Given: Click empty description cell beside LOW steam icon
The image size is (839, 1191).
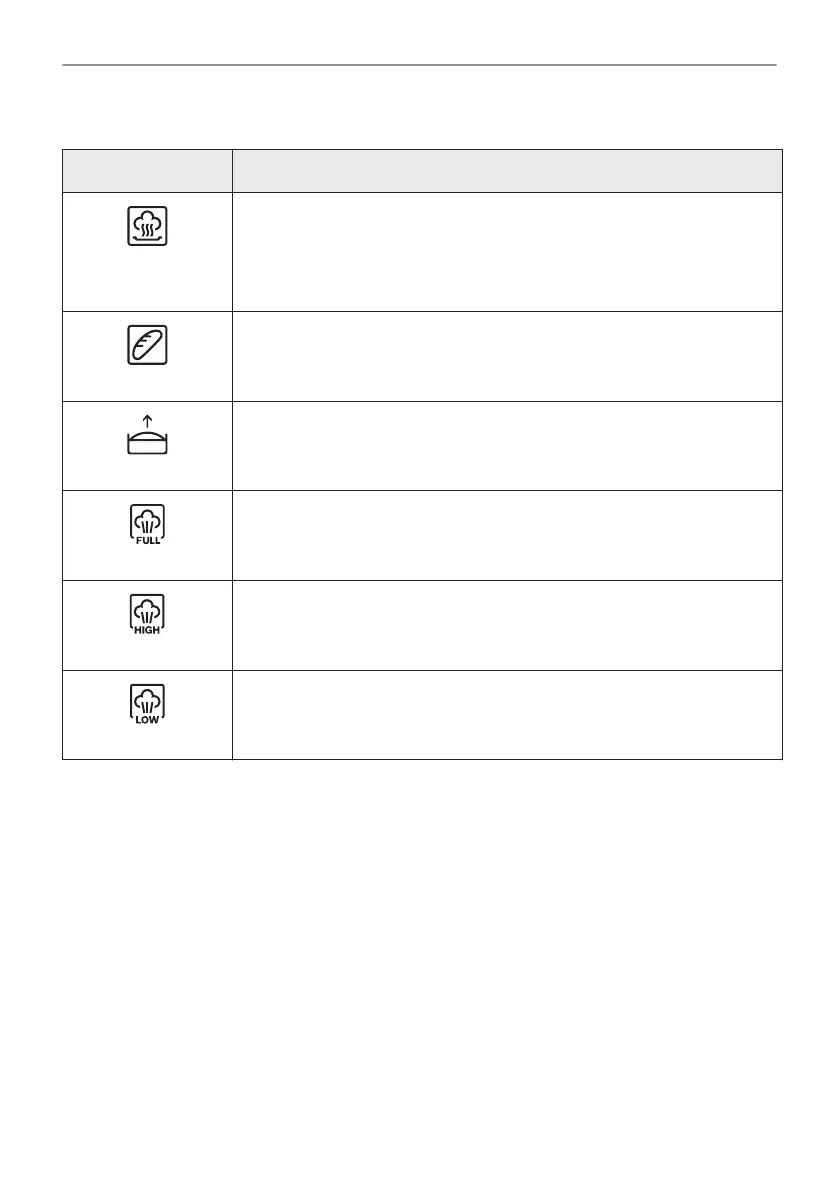Looking at the screenshot, I should pos(507,714).
